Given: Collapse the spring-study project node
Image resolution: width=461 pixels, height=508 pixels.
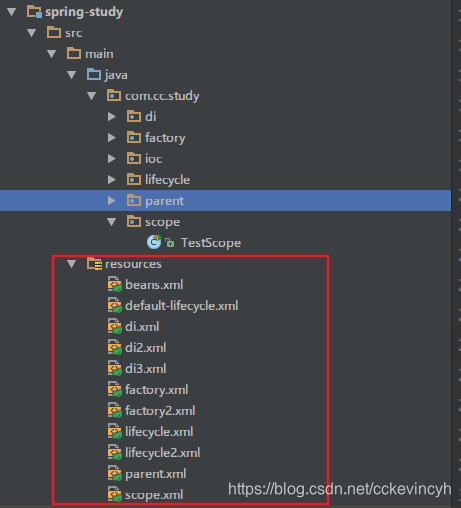Looking at the screenshot, I should [12, 12].
